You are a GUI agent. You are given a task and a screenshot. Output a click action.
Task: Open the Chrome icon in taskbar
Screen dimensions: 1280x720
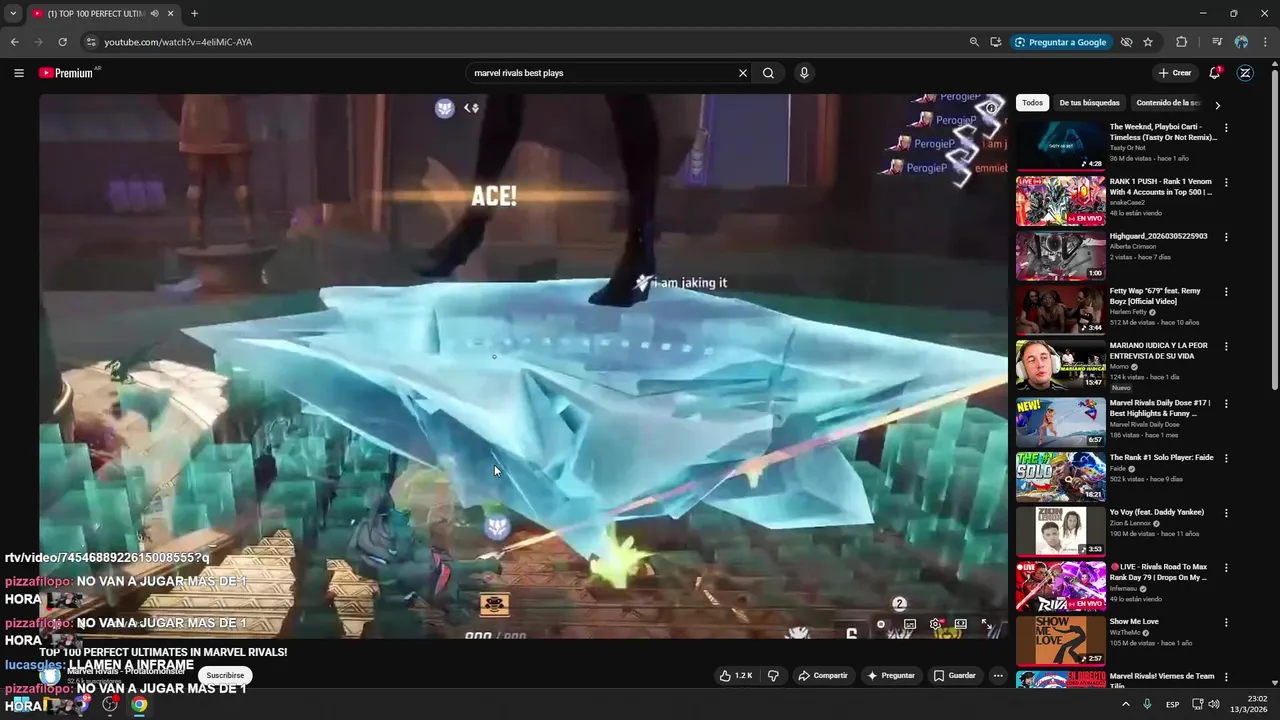139,704
